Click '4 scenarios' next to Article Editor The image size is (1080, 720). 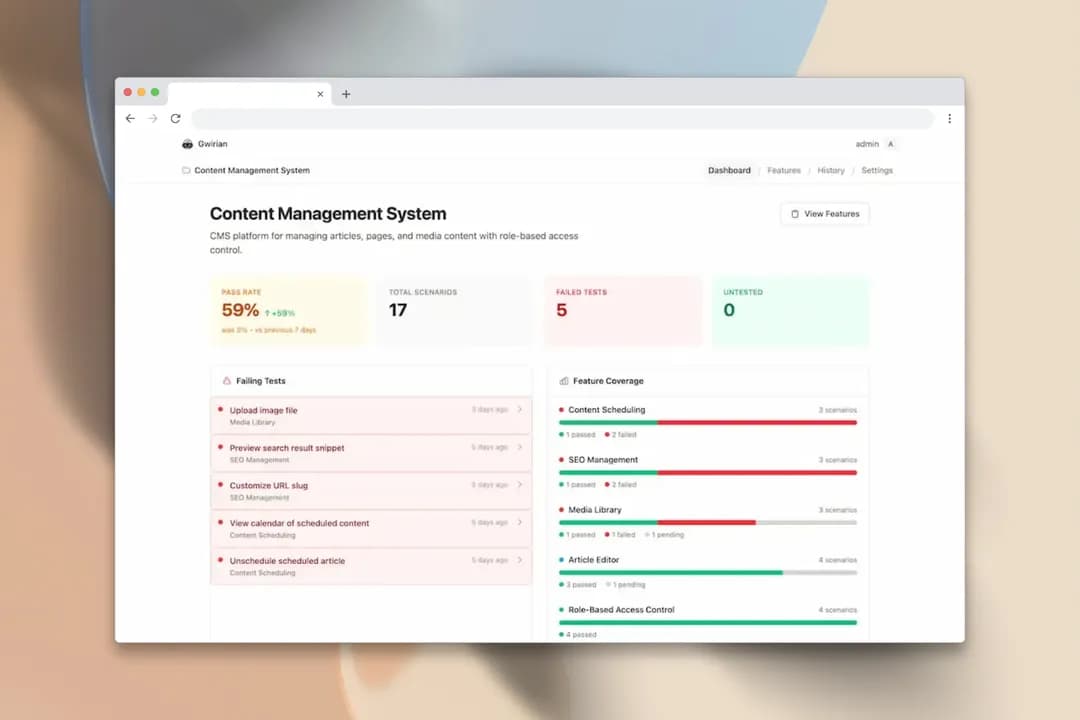pyautogui.click(x=838, y=560)
